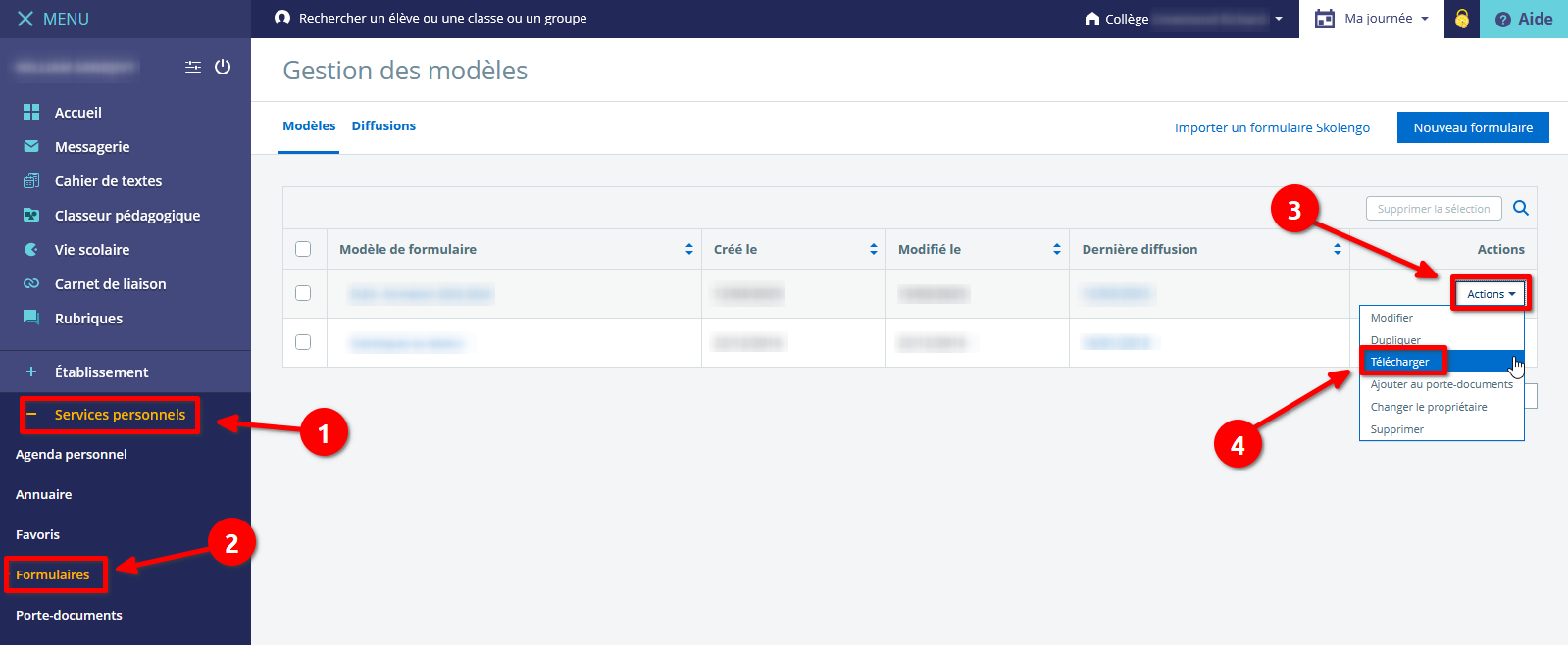The image size is (1568, 645).
Task: Click the student or class search field
Action: (x=442, y=19)
